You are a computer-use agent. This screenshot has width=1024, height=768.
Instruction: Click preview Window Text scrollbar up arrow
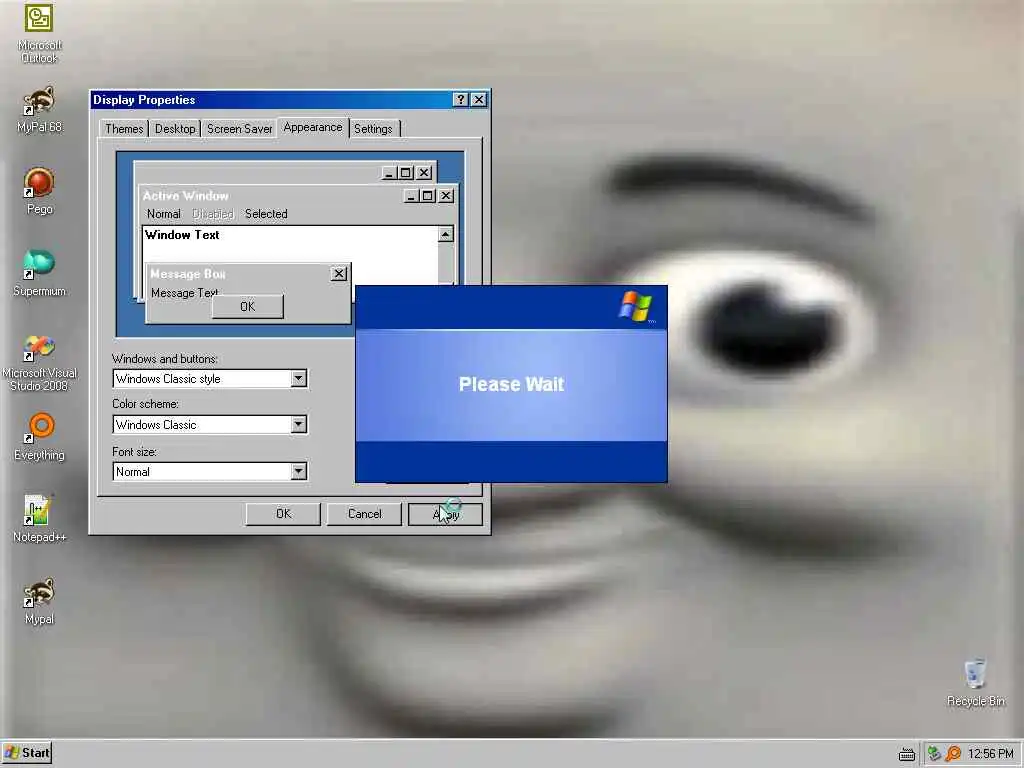[x=445, y=234]
